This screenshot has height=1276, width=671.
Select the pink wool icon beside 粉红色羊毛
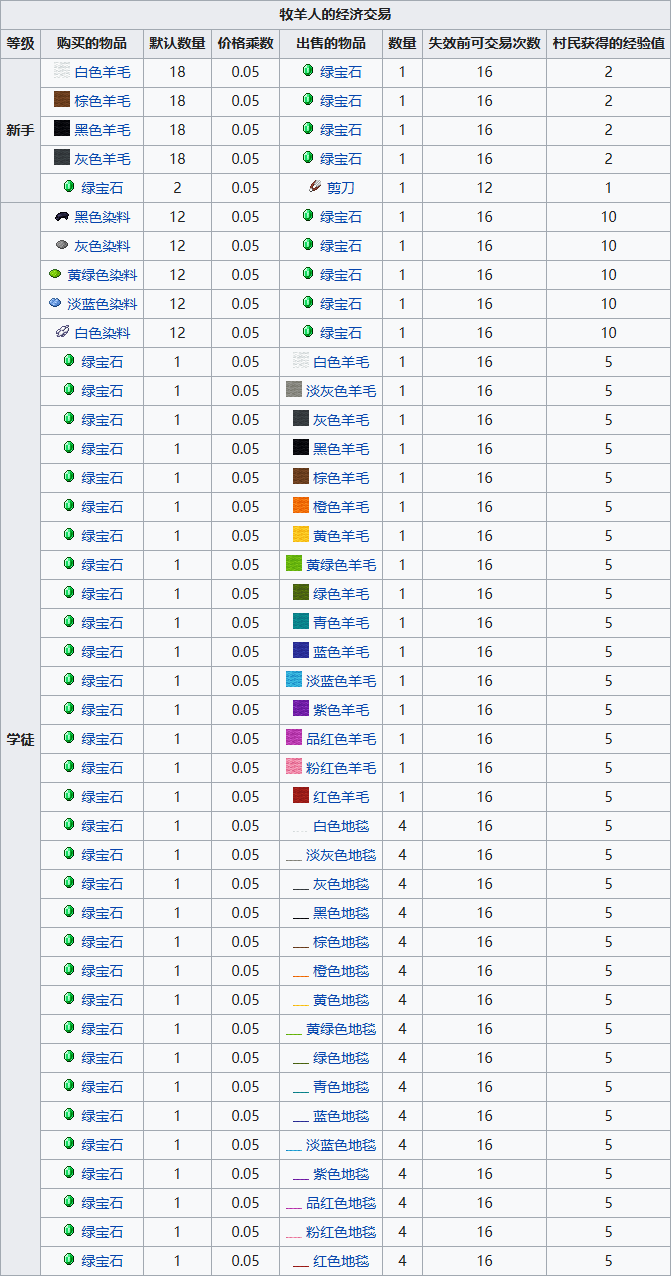294,767
